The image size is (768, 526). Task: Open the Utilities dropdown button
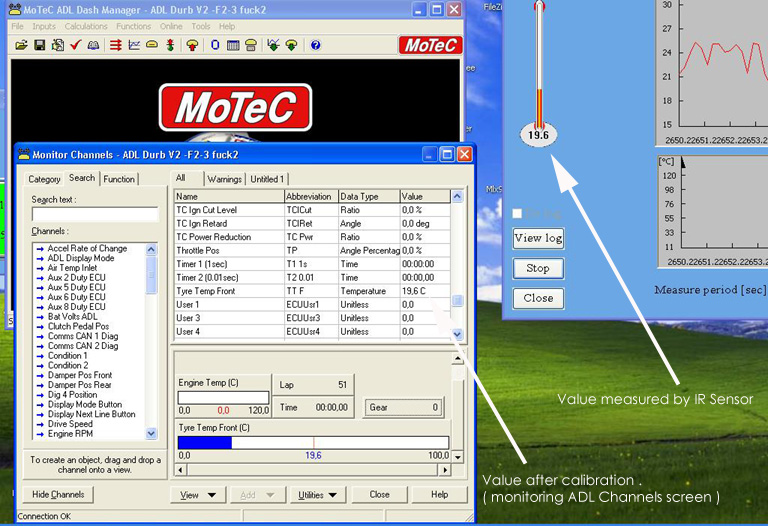tap(318, 495)
